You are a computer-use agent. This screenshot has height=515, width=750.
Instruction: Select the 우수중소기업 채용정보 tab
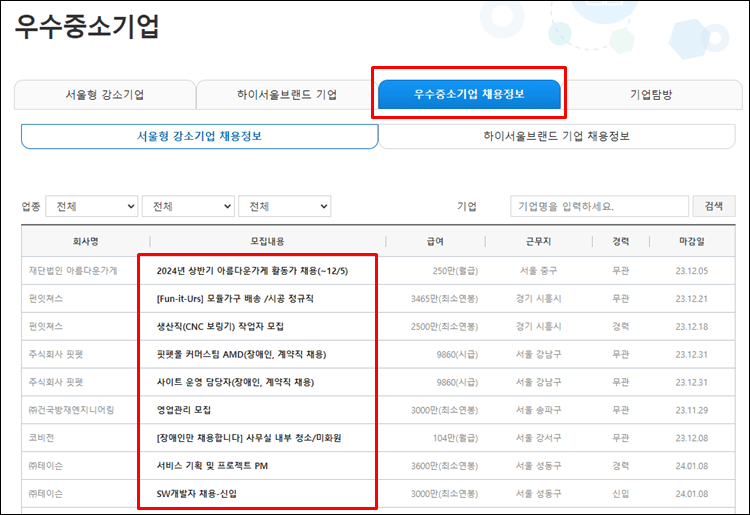pos(469,94)
